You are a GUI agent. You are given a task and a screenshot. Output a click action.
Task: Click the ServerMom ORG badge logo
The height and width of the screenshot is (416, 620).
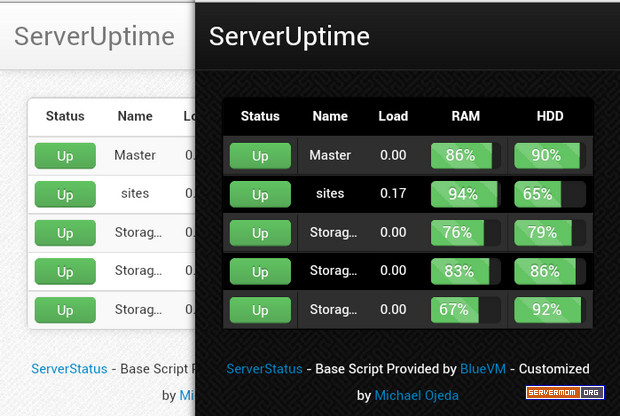565,392
